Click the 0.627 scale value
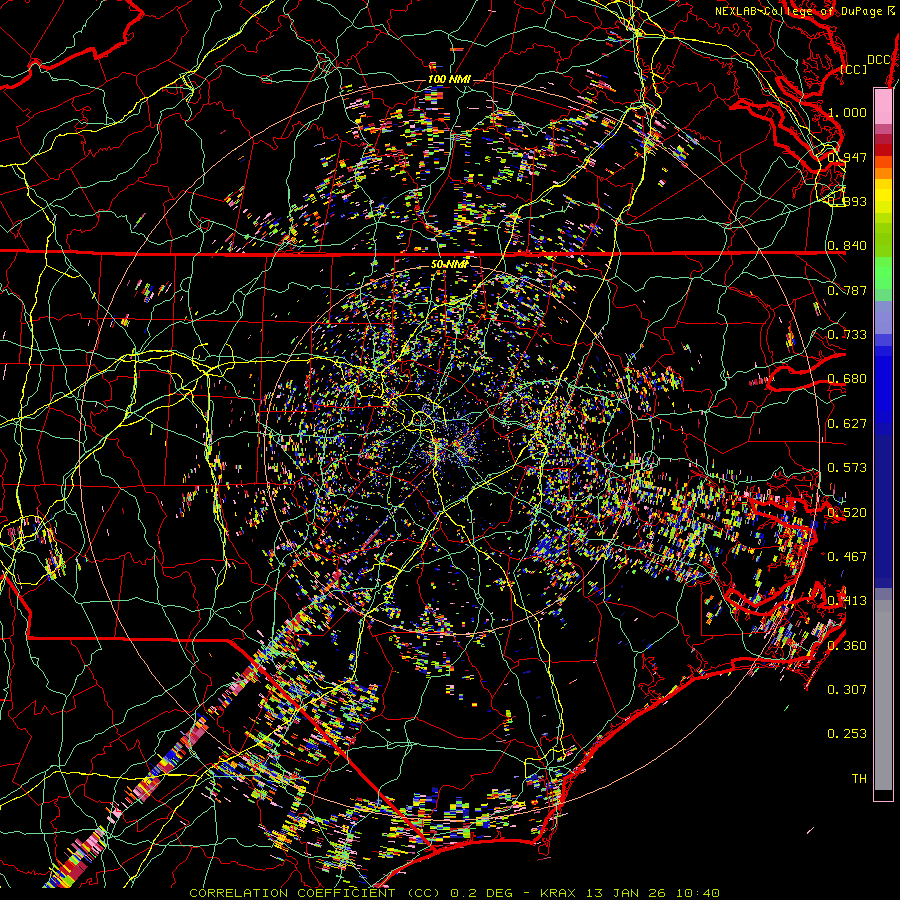The width and height of the screenshot is (900, 900). (x=848, y=424)
